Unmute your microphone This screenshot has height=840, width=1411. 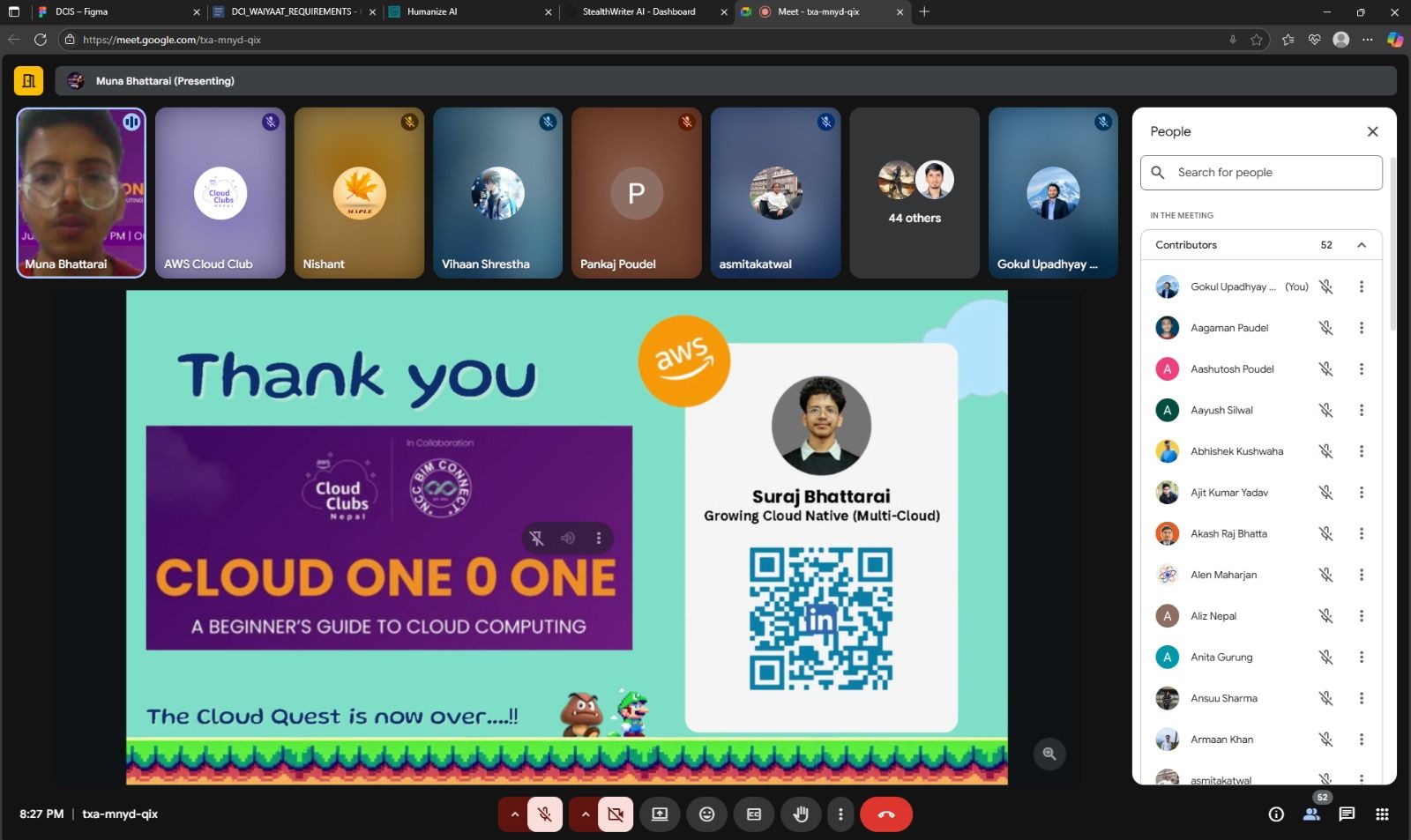(x=544, y=814)
